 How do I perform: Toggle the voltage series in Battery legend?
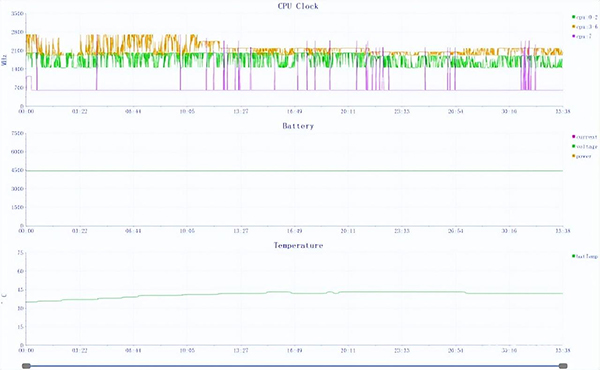click(x=584, y=147)
